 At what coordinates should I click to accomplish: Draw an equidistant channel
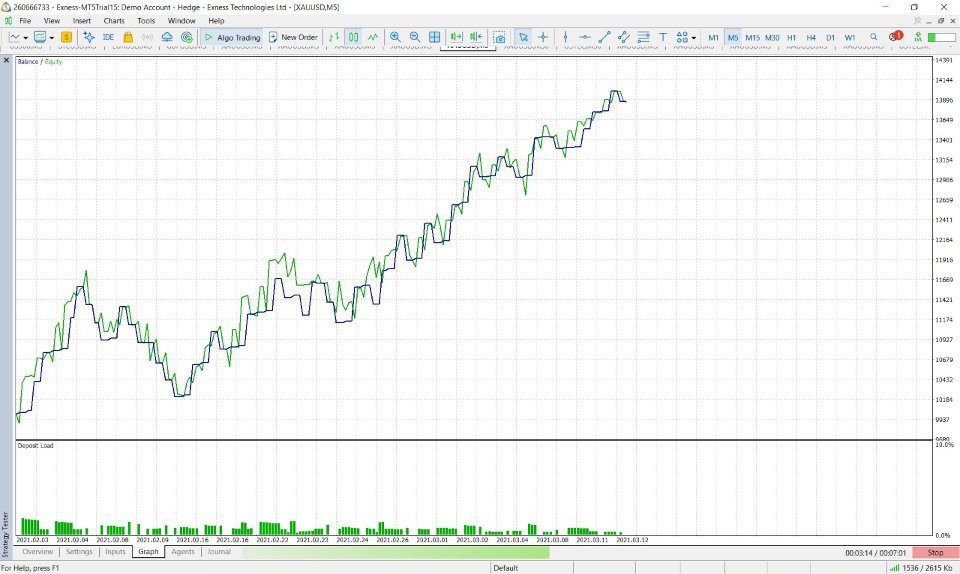coord(624,37)
